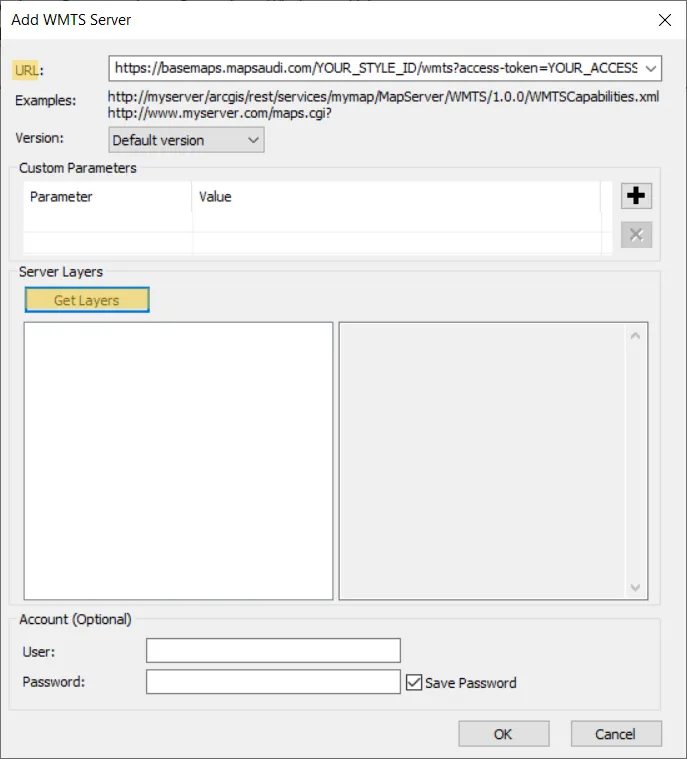Click the Parameter column header

point(107,197)
